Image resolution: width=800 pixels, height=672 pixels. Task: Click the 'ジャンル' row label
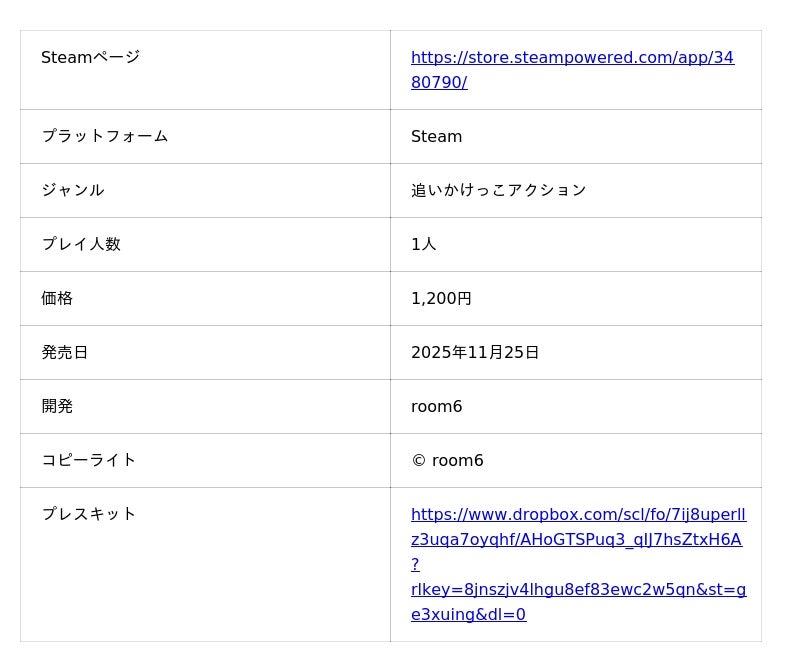tap(72, 190)
